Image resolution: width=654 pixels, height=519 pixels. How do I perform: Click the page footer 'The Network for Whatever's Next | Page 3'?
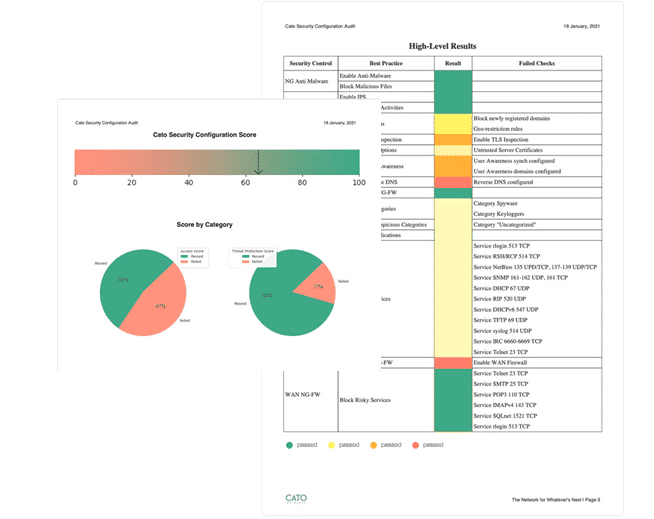point(556,500)
